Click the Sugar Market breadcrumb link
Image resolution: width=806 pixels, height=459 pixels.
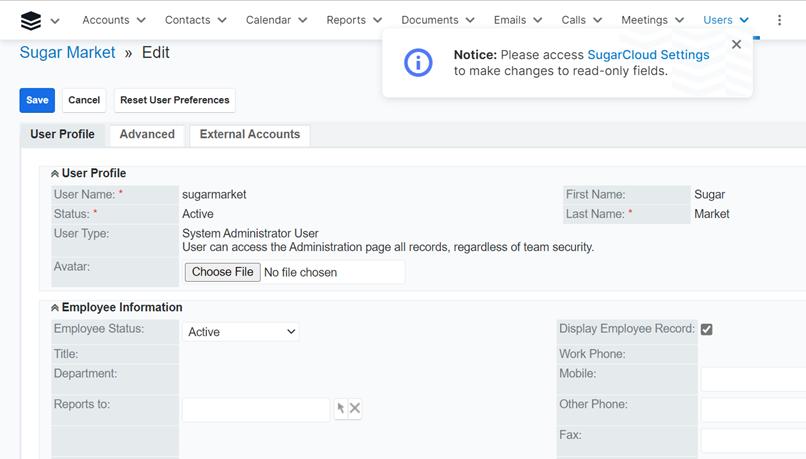click(x=67, y=52)
